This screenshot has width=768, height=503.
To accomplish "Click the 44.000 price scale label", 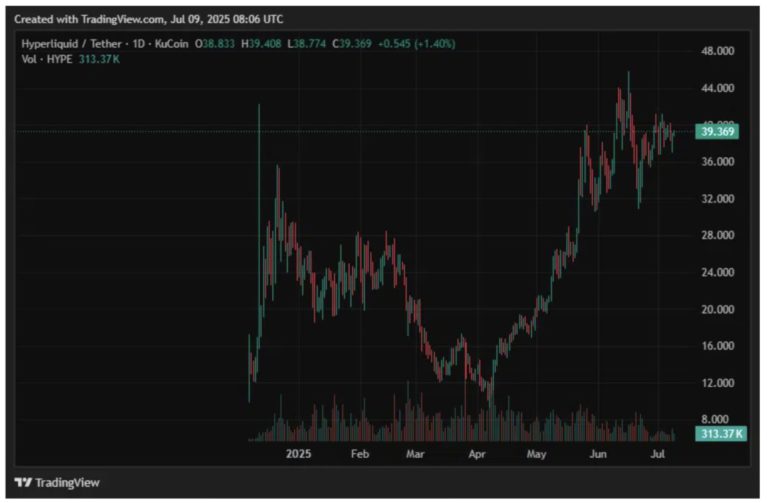I will (x=718, y=88).
